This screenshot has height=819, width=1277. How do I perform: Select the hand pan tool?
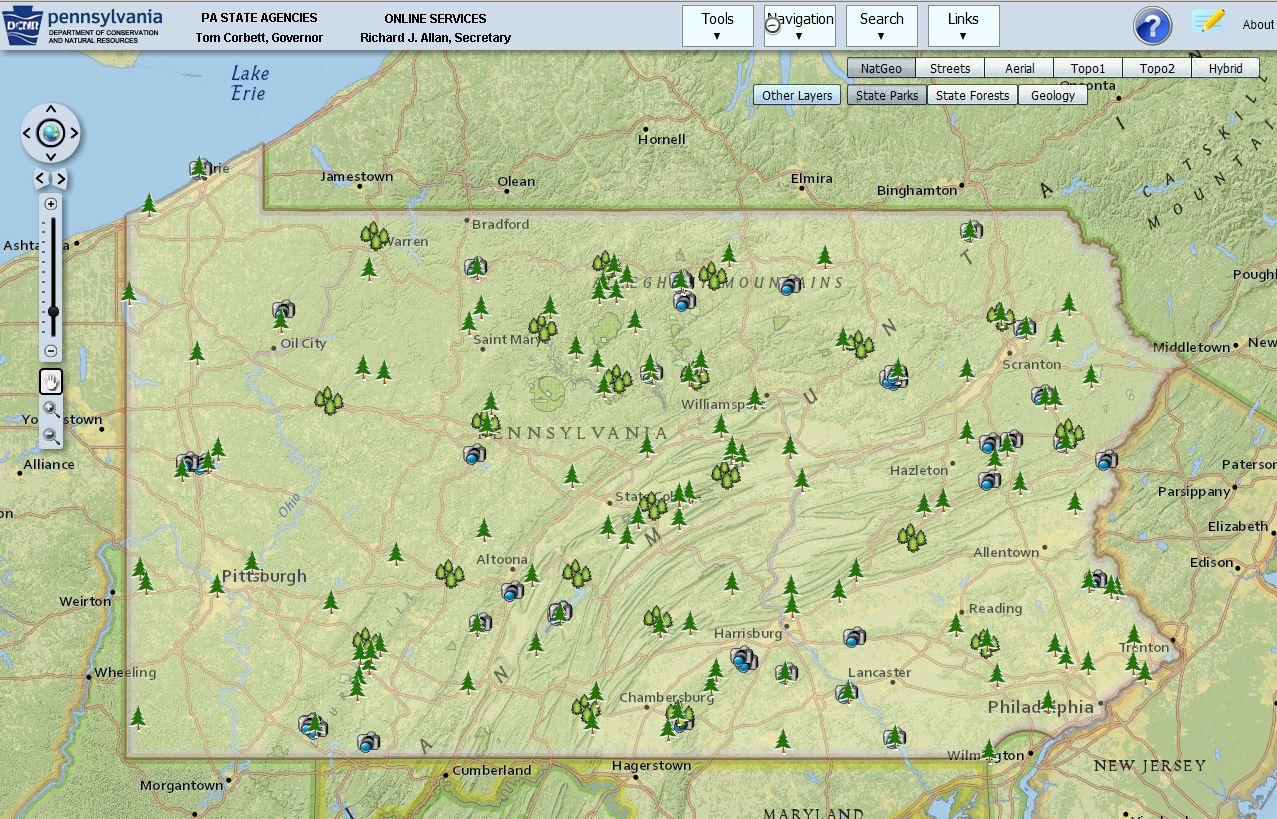(50, 381)
